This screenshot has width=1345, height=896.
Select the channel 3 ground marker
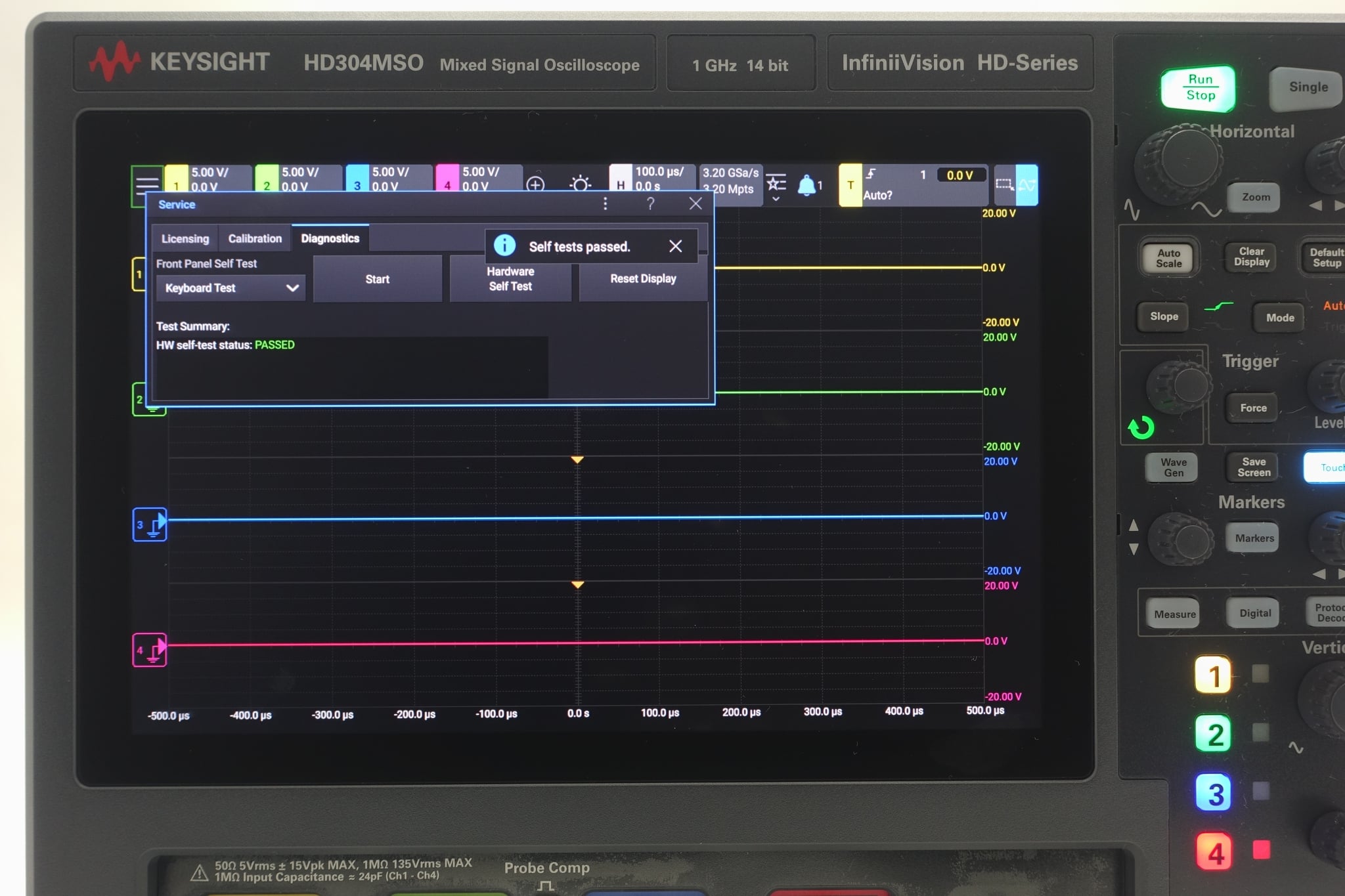click(150, 524)
